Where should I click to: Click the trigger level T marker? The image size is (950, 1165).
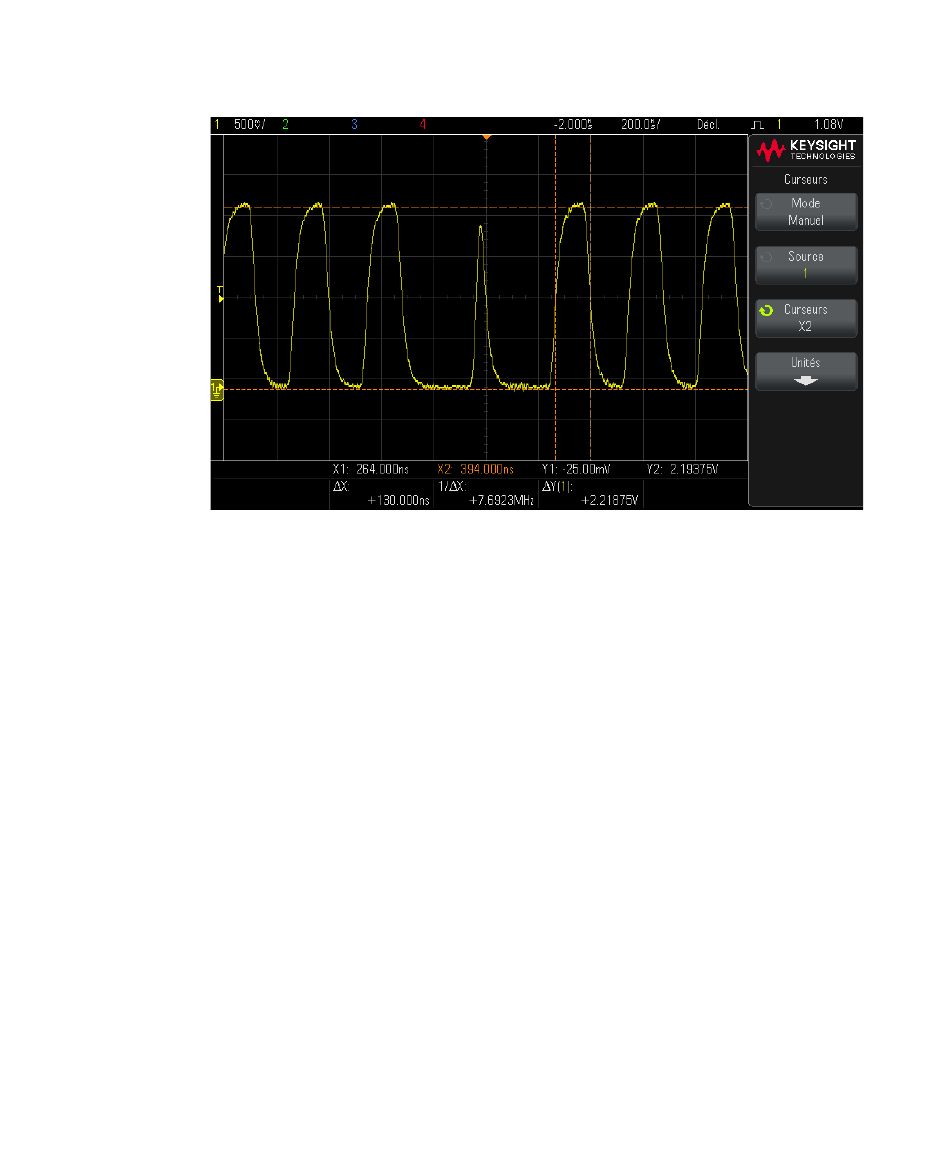[x=220, y=294]
